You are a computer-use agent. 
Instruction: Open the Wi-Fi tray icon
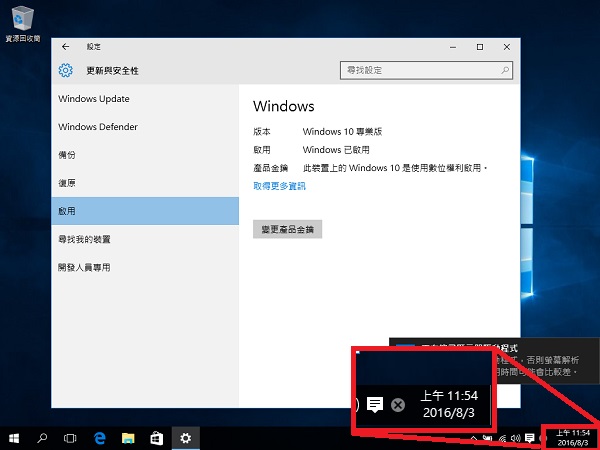click(502, 439)
